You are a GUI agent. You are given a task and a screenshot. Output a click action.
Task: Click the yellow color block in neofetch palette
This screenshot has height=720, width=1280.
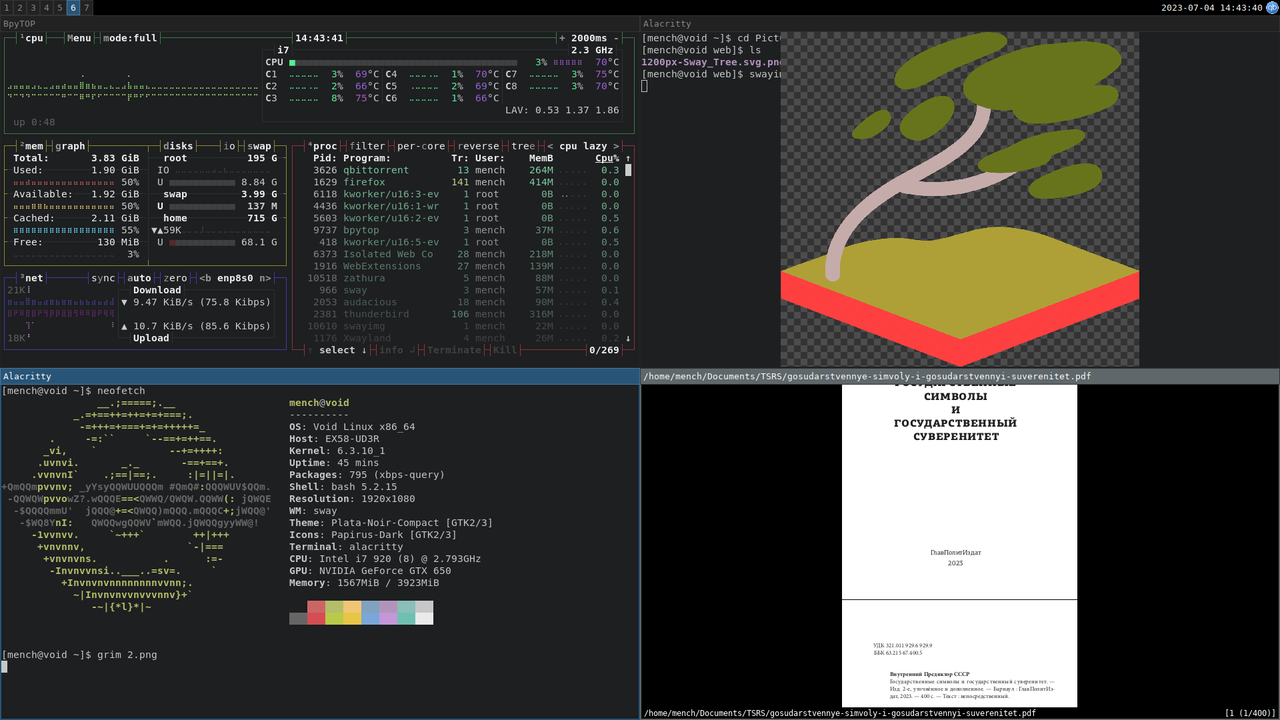click(x=352, y=612)
